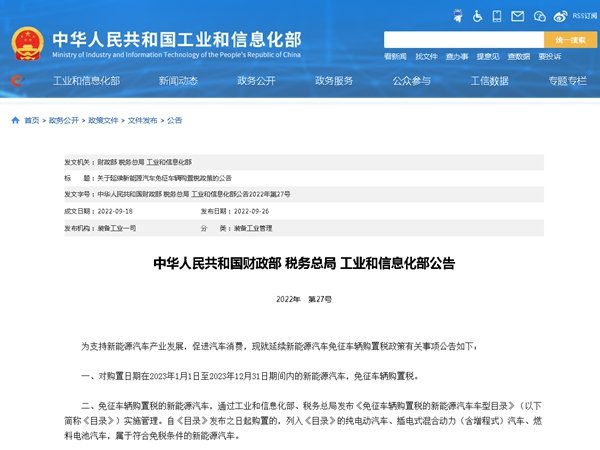
Task: Click the national emblem logo
Action: click(27, 44)
